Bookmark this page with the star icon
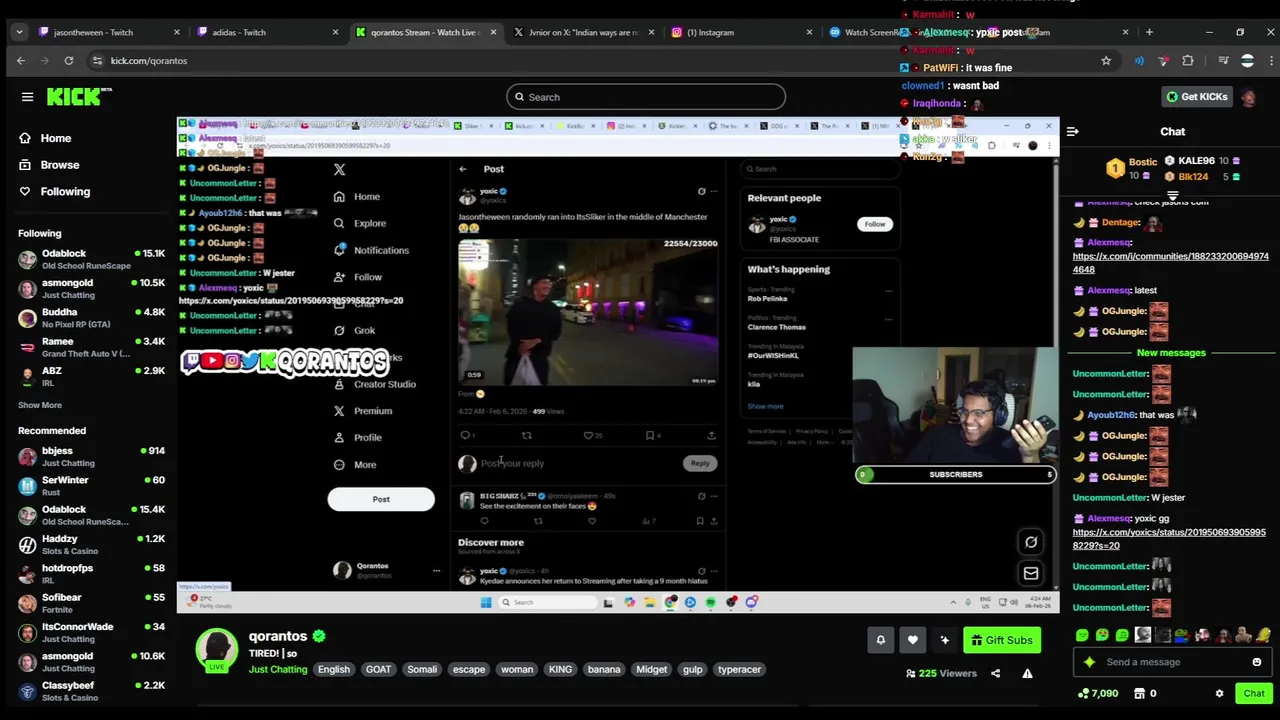Screen dimensions: 1280x720 tap(1106, 61)
